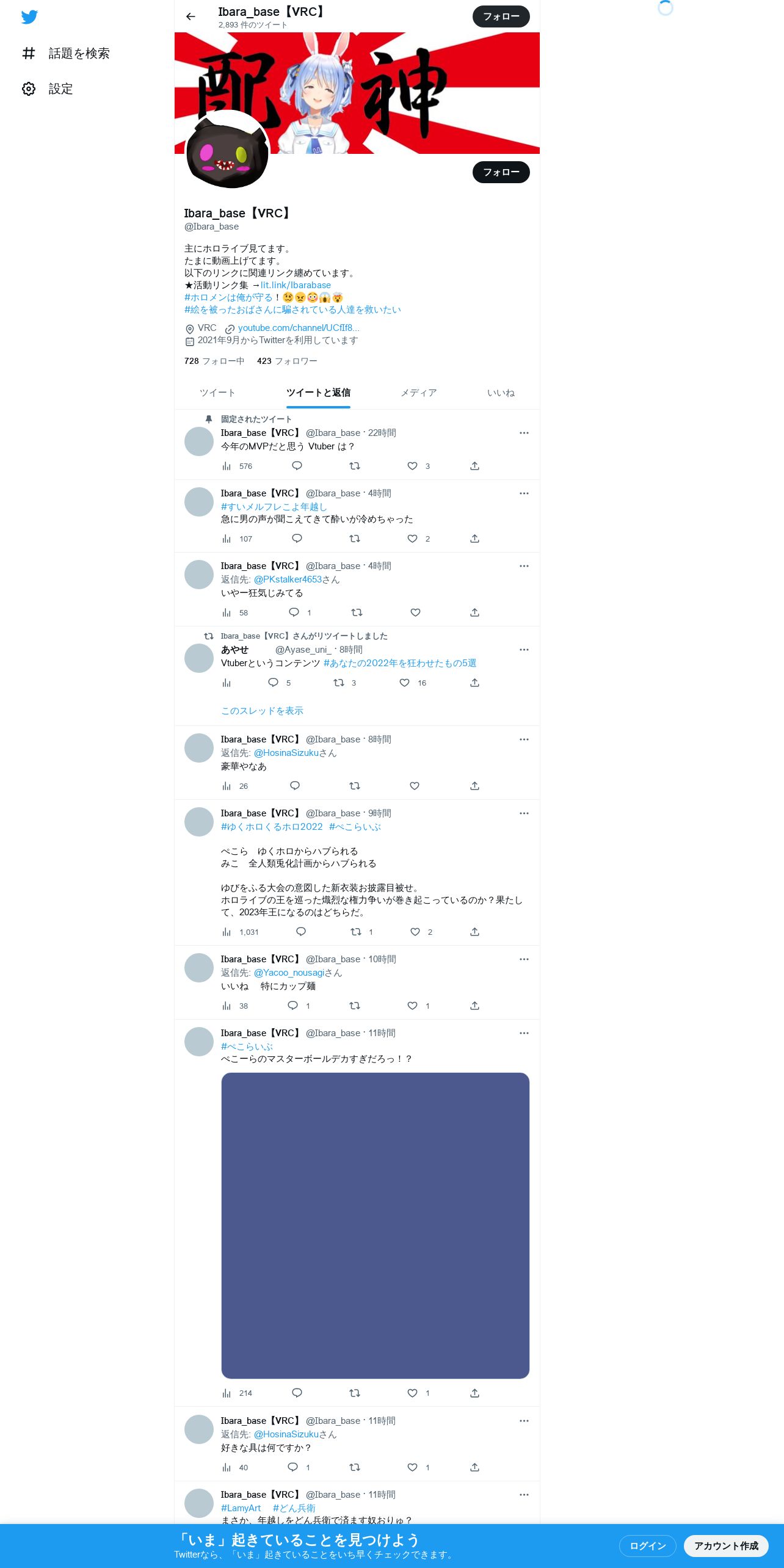The height and width of the screenshot is (1568, 784).
Task: Share the 好きな具は何ですか reply tweet
Action: (x=474, y=1467)
